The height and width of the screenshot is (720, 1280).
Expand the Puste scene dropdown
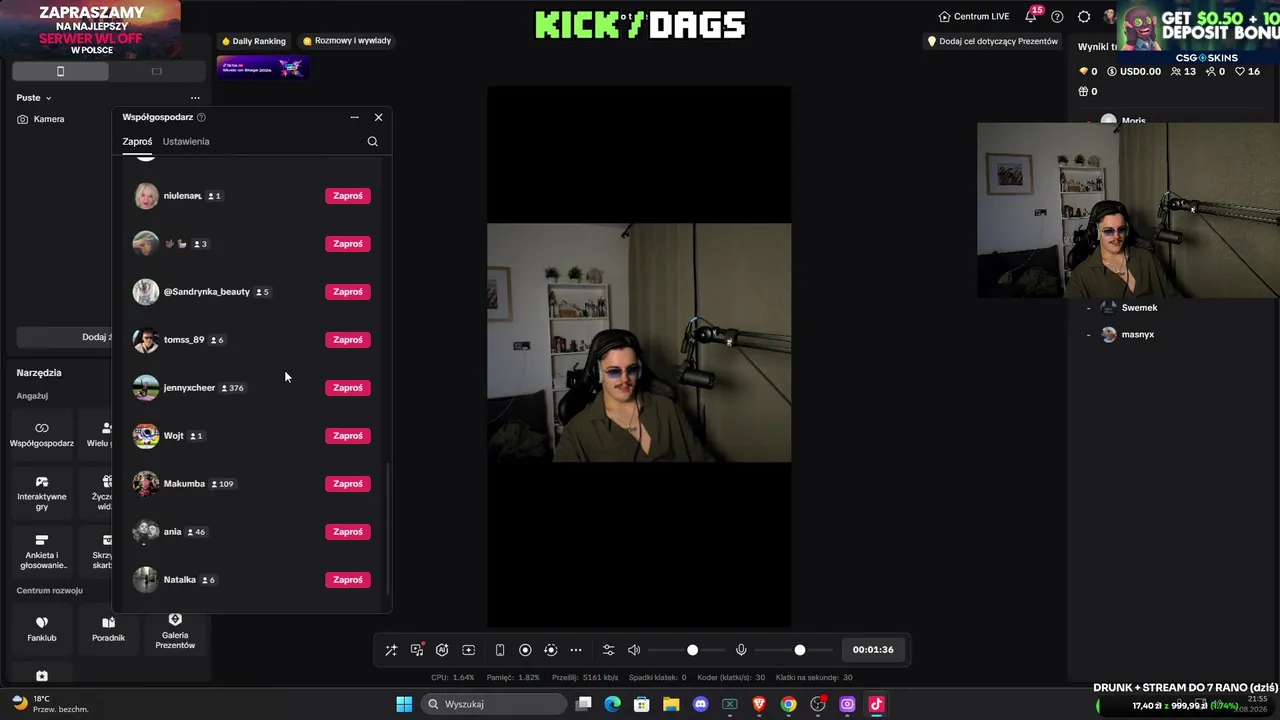pyautogui.click(x=34, y=98)
